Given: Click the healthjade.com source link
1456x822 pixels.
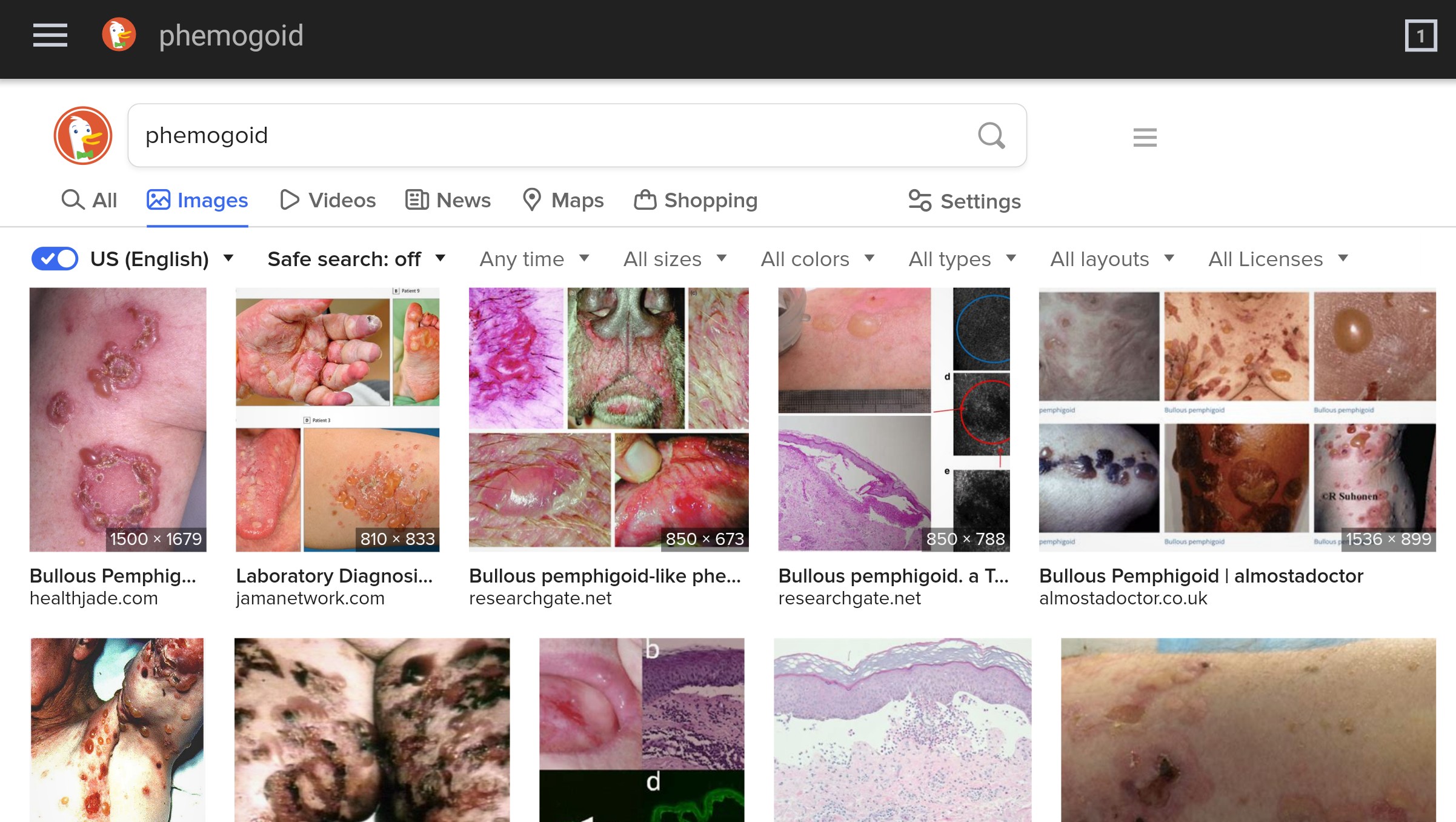Looking at the screenshot, I should pyautogui.click(x=94, y=598).
